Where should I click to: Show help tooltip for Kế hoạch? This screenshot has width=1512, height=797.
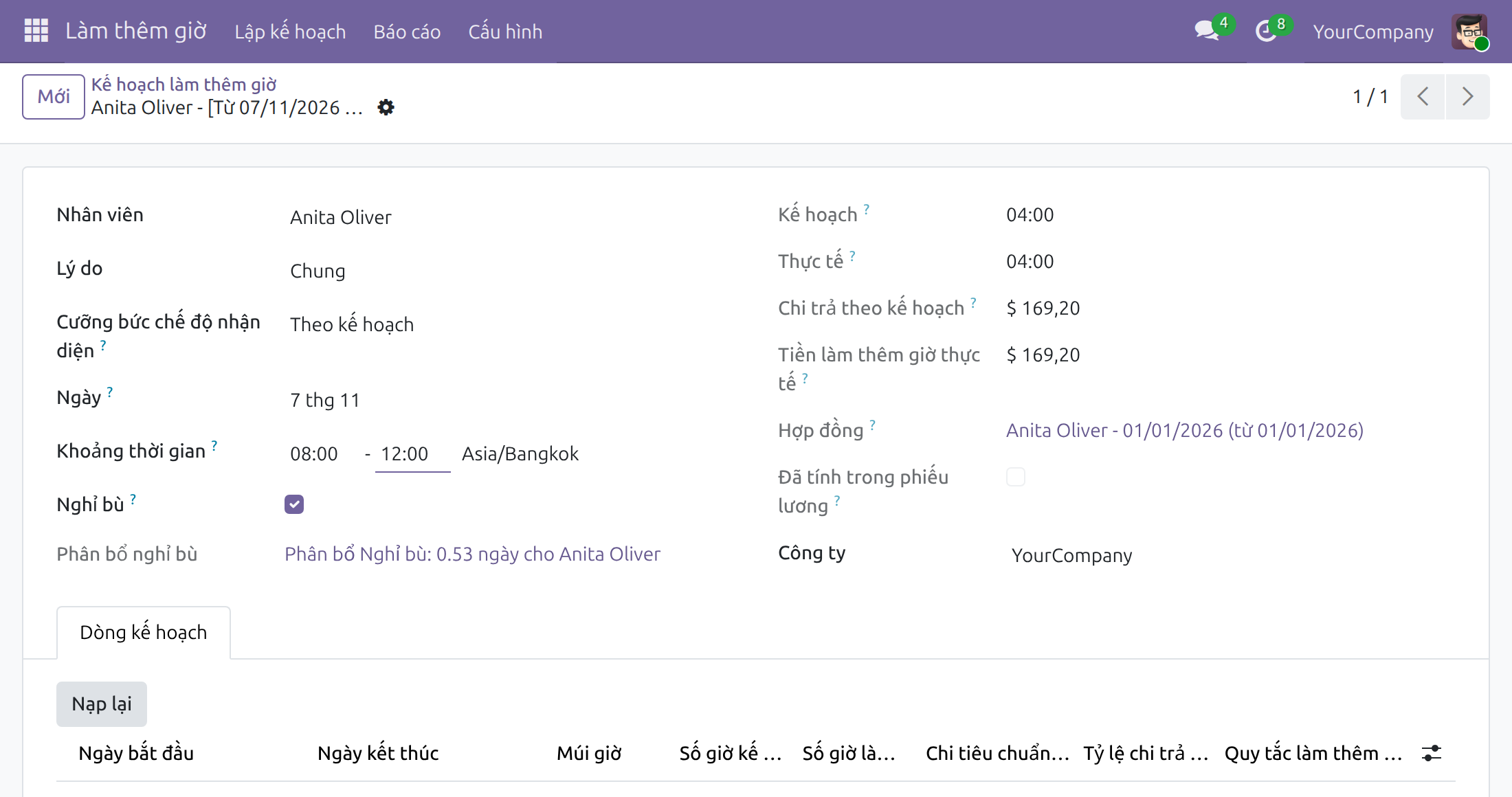(x=867, y=209)
